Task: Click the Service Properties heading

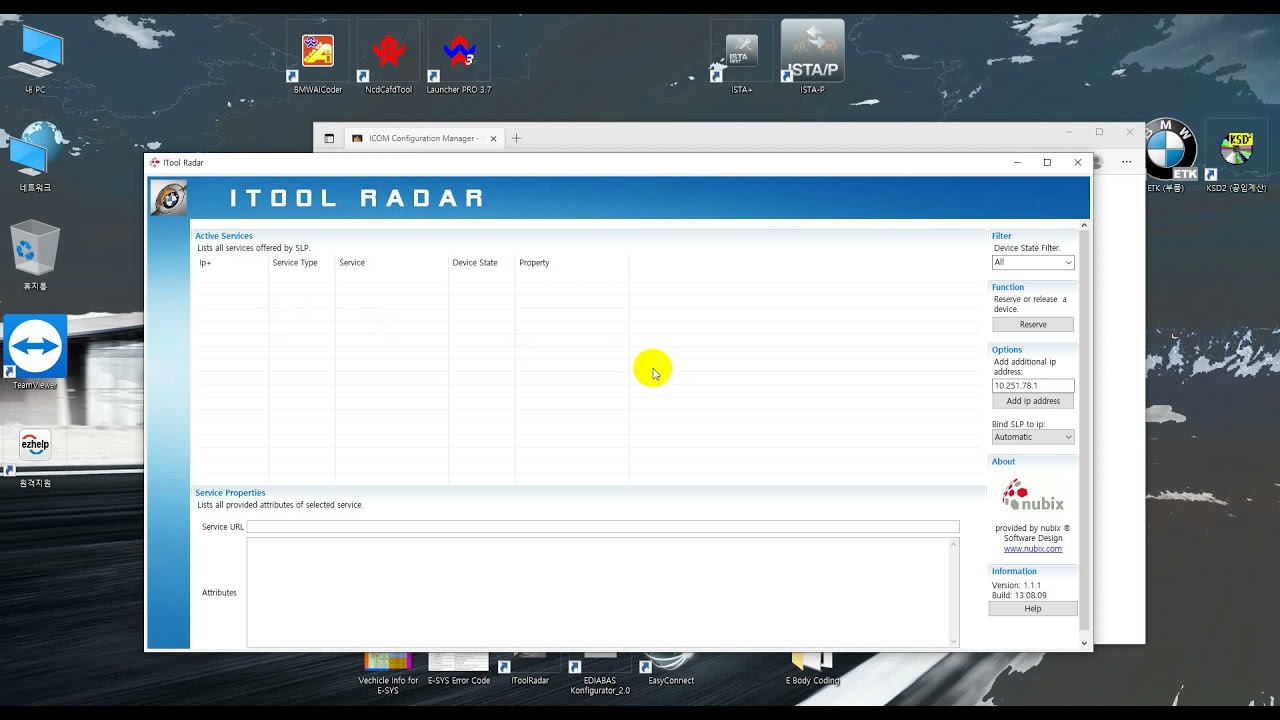Action: (230, 492)
